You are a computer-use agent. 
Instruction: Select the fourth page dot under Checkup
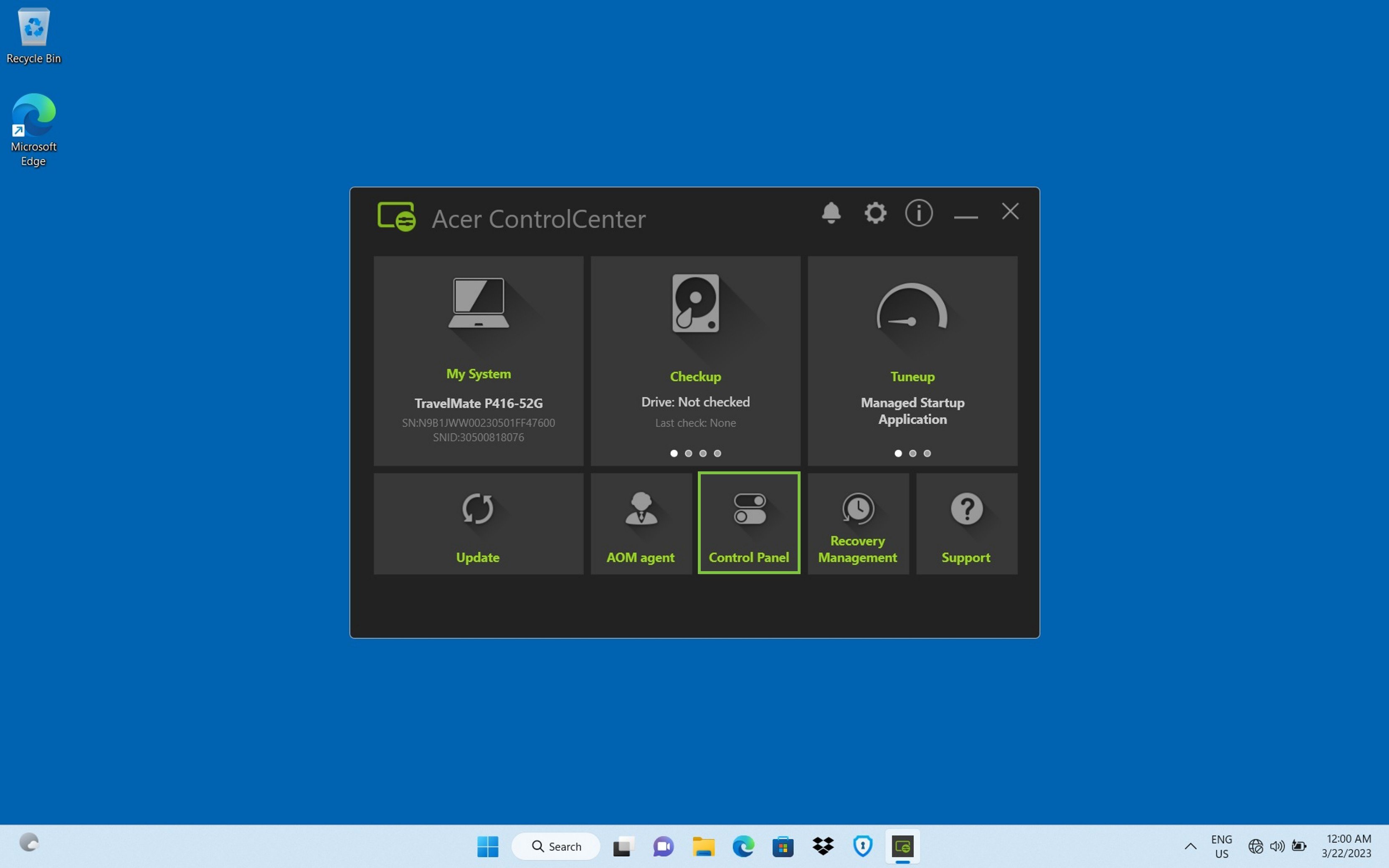click(717, 453)
